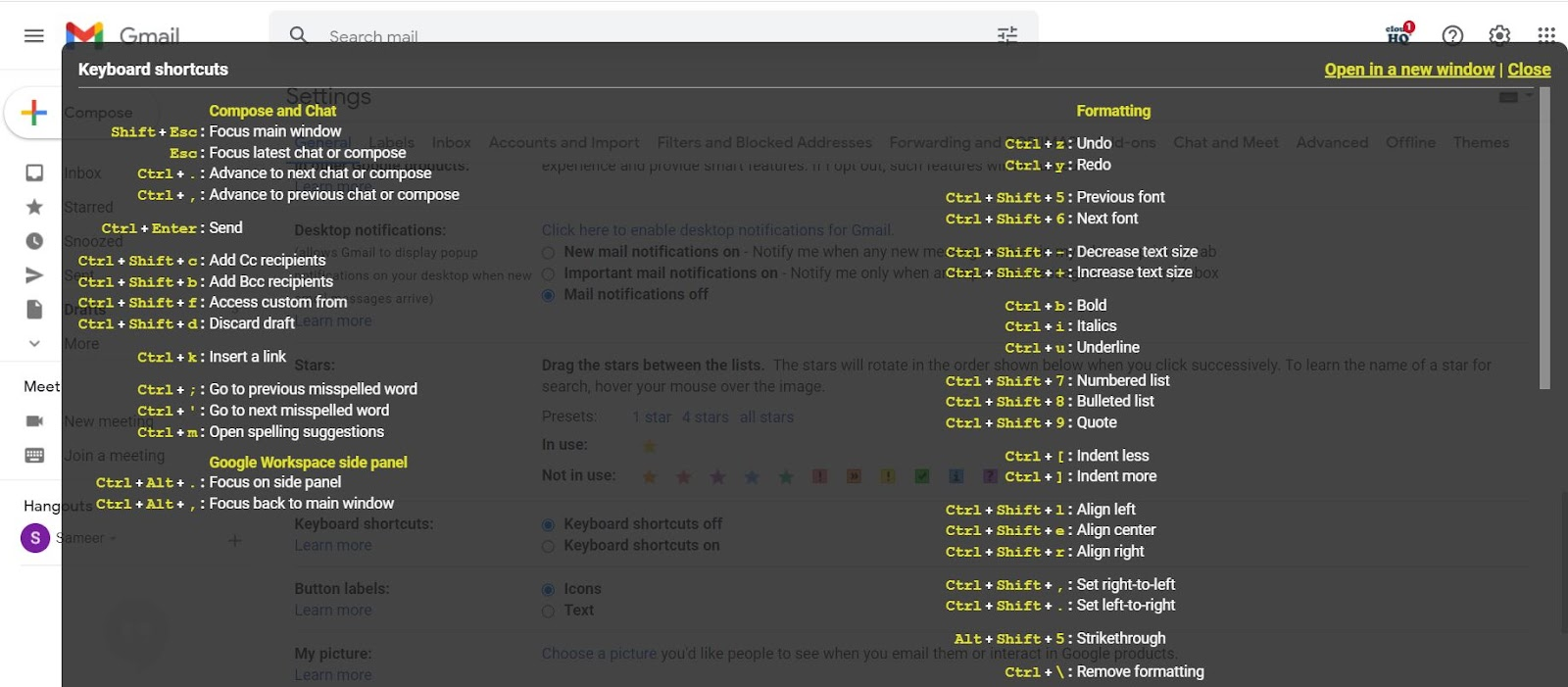
Task: Open Sameer status dropdown arrow
Action: click(x=113, y=538)
